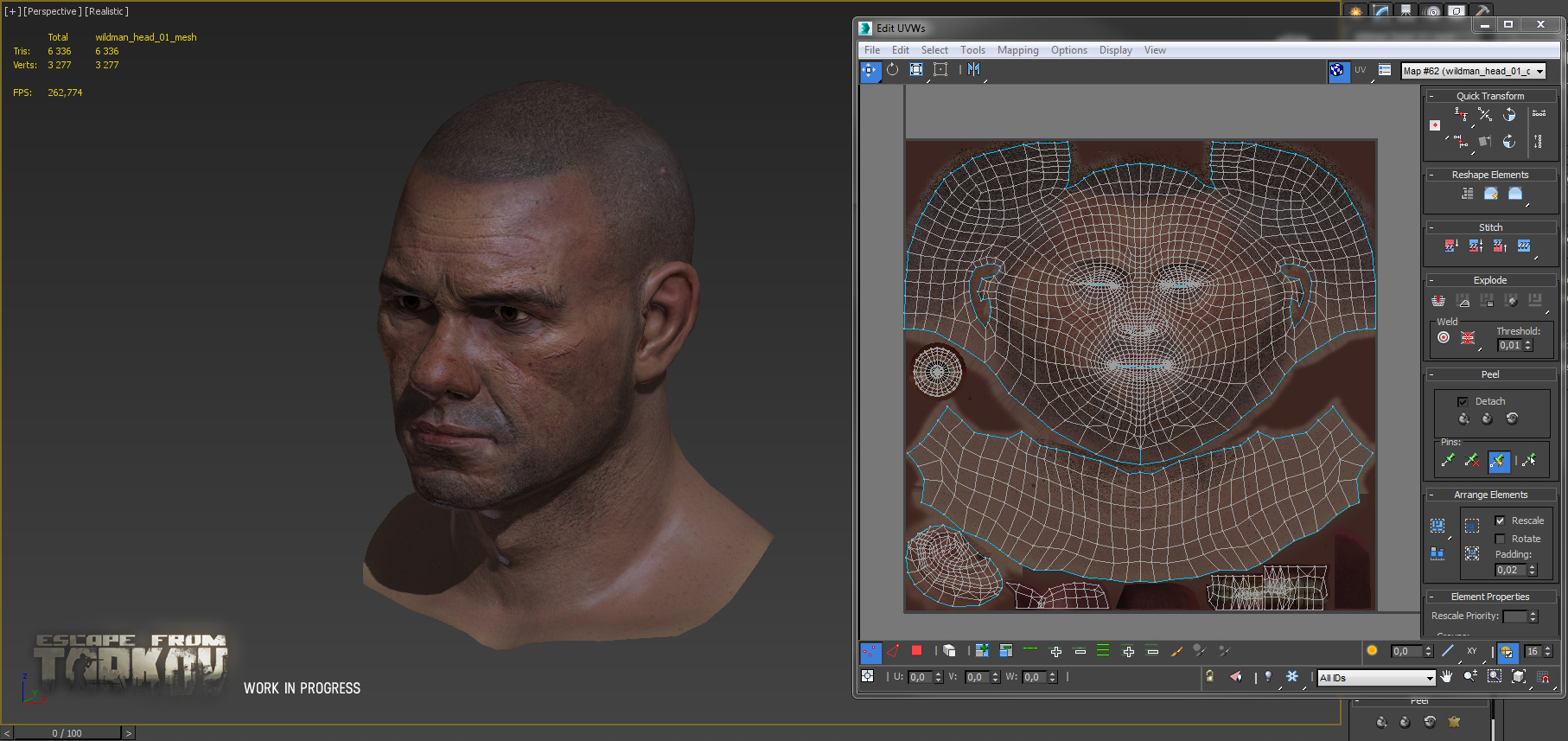Click the Stitch to target icon
Viewport: 1568px width, 741px height.
[1451, 246]
